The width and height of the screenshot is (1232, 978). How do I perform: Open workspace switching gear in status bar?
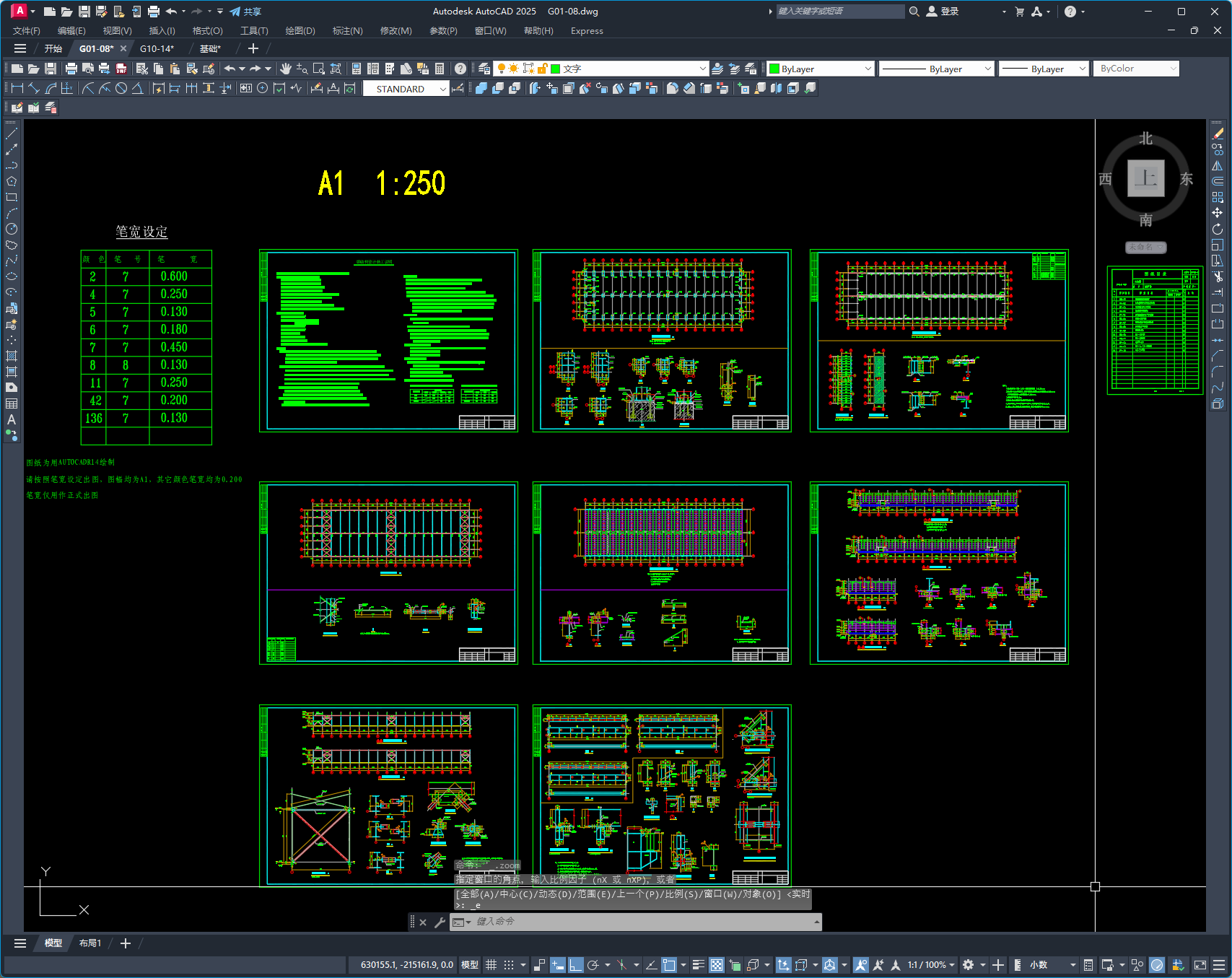(969, 965)
